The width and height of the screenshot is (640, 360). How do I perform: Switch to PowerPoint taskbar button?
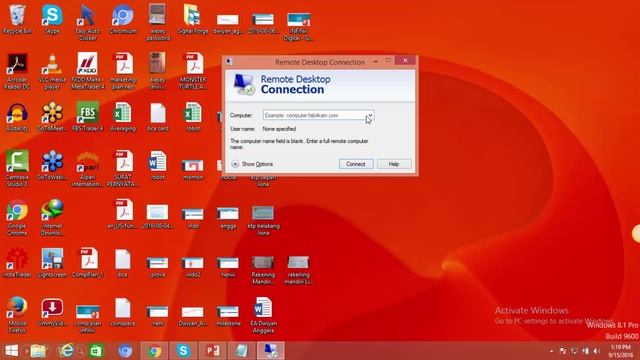click(x=212, y=351)
